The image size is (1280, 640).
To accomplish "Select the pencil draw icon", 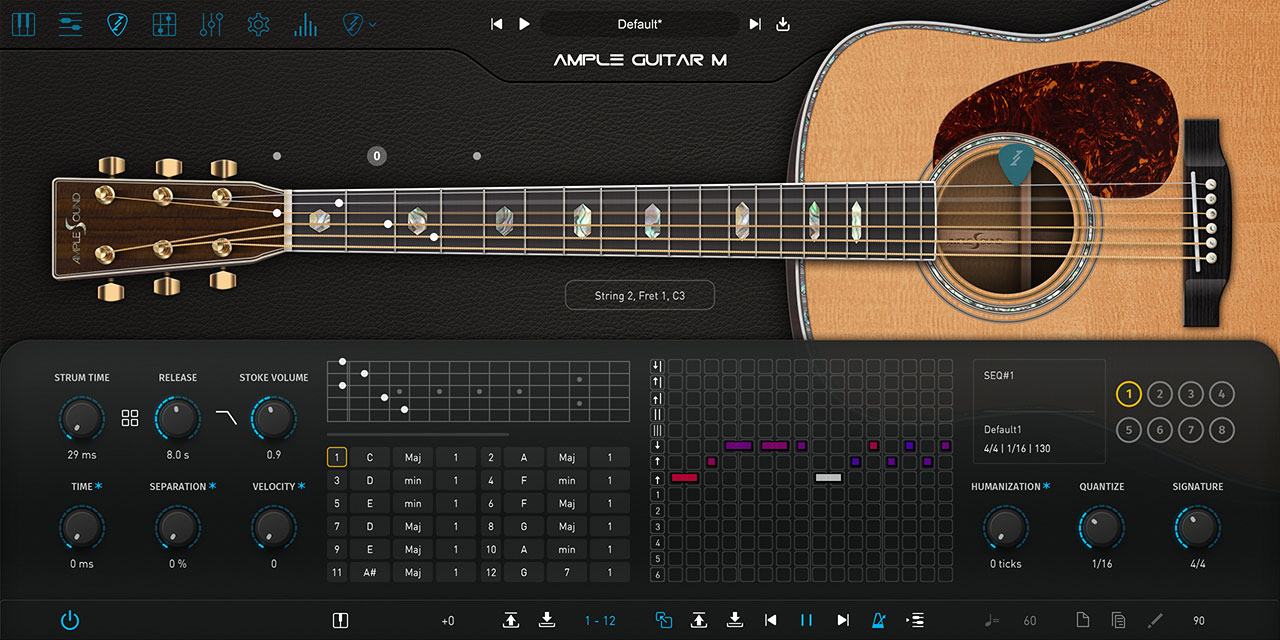I will 1155,620.
